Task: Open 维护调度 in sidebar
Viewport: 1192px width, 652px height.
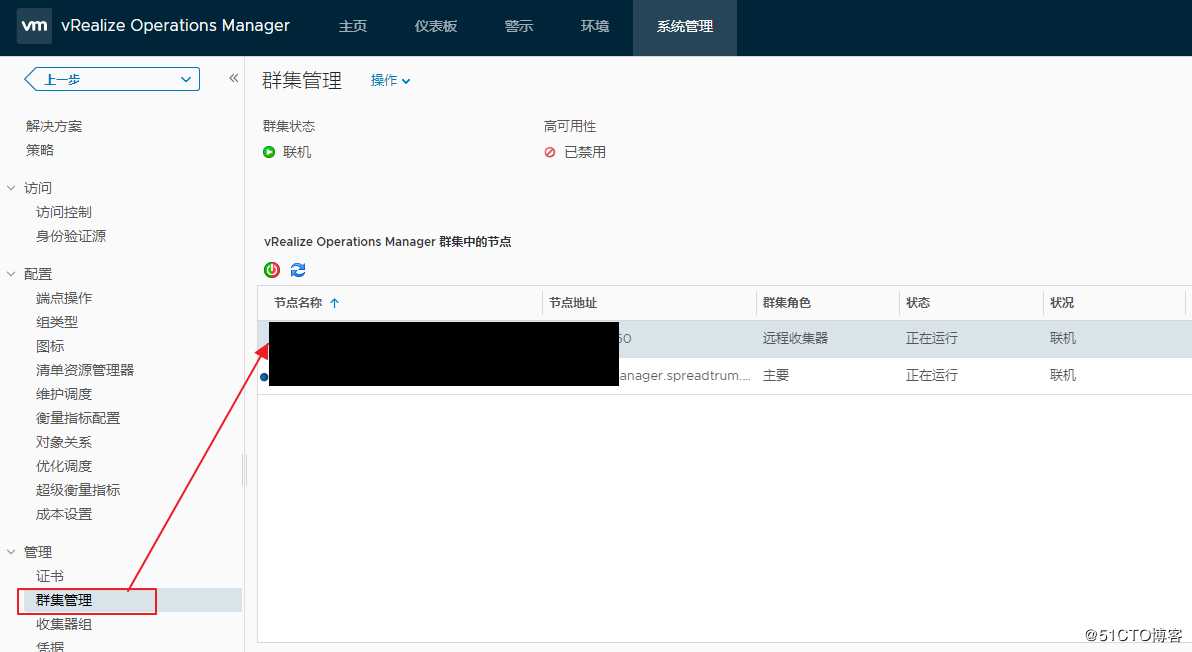Action: 64,394
